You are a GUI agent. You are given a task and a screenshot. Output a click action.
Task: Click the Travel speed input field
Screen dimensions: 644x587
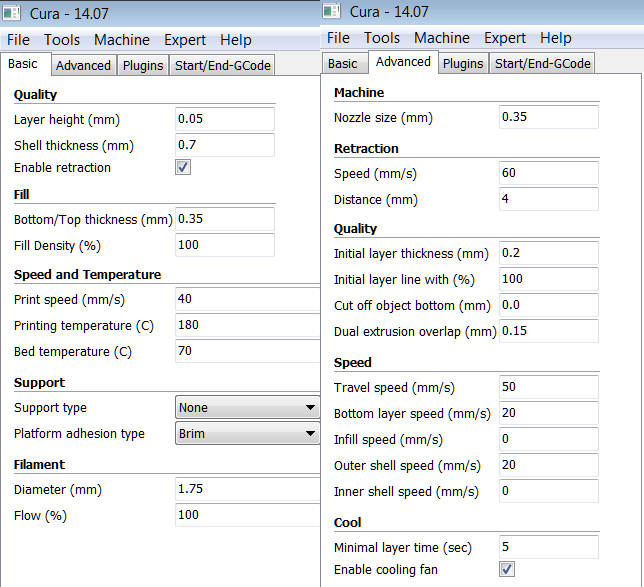548,387
